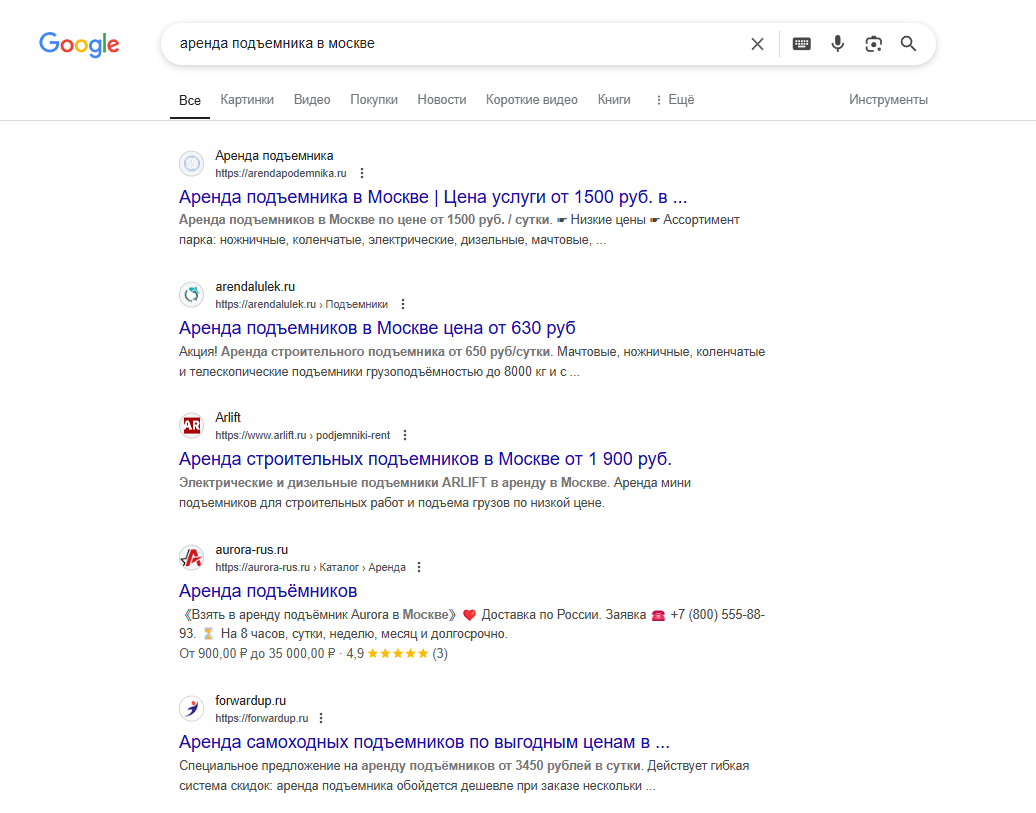Clear the search query with X

[x=757, y=44]
